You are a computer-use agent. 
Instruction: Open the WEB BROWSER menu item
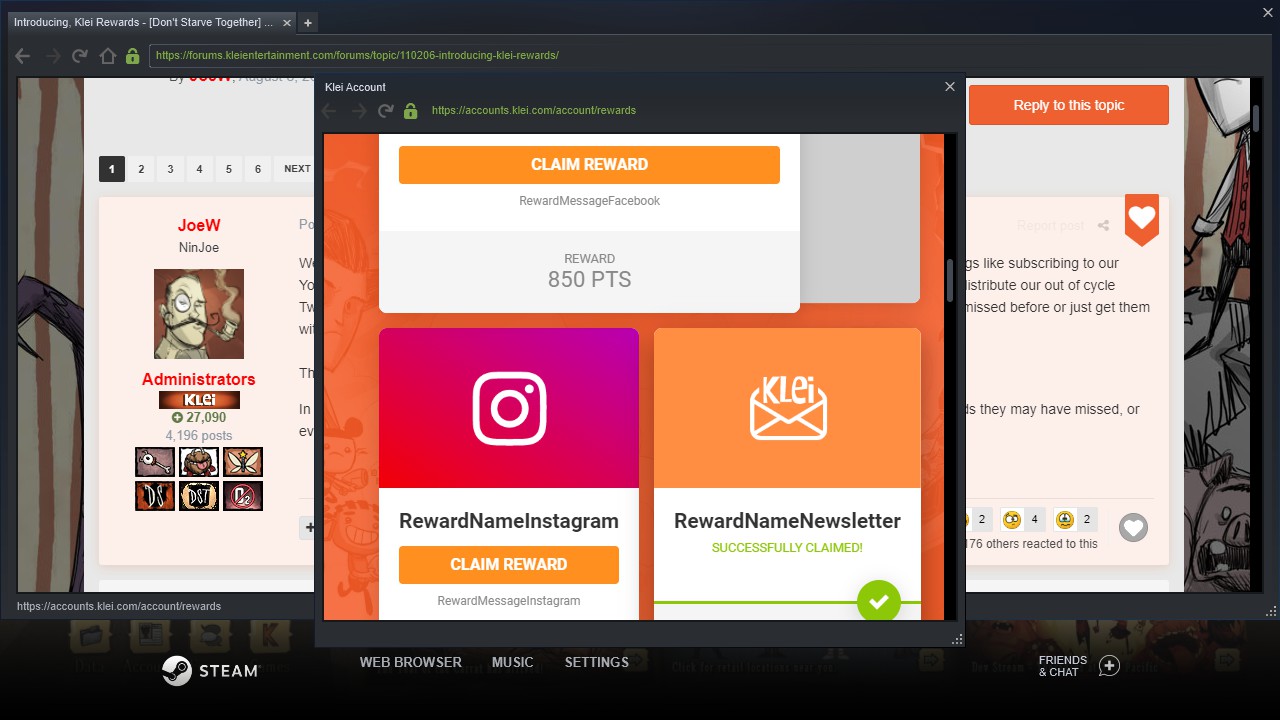(x=411, y=662)
